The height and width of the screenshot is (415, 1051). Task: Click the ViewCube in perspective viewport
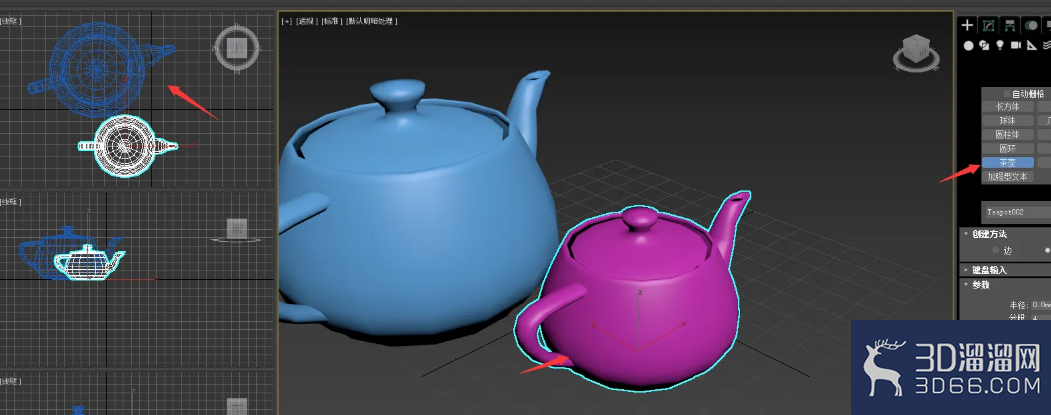[916, 54]
